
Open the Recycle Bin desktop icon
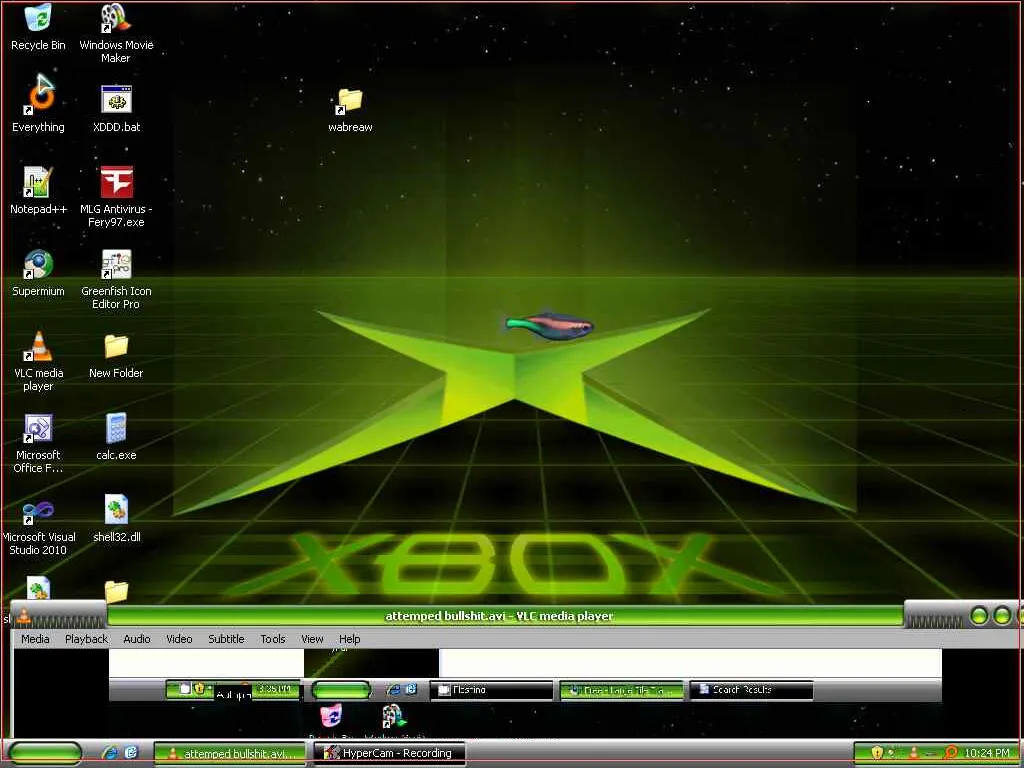click(38, 27)
